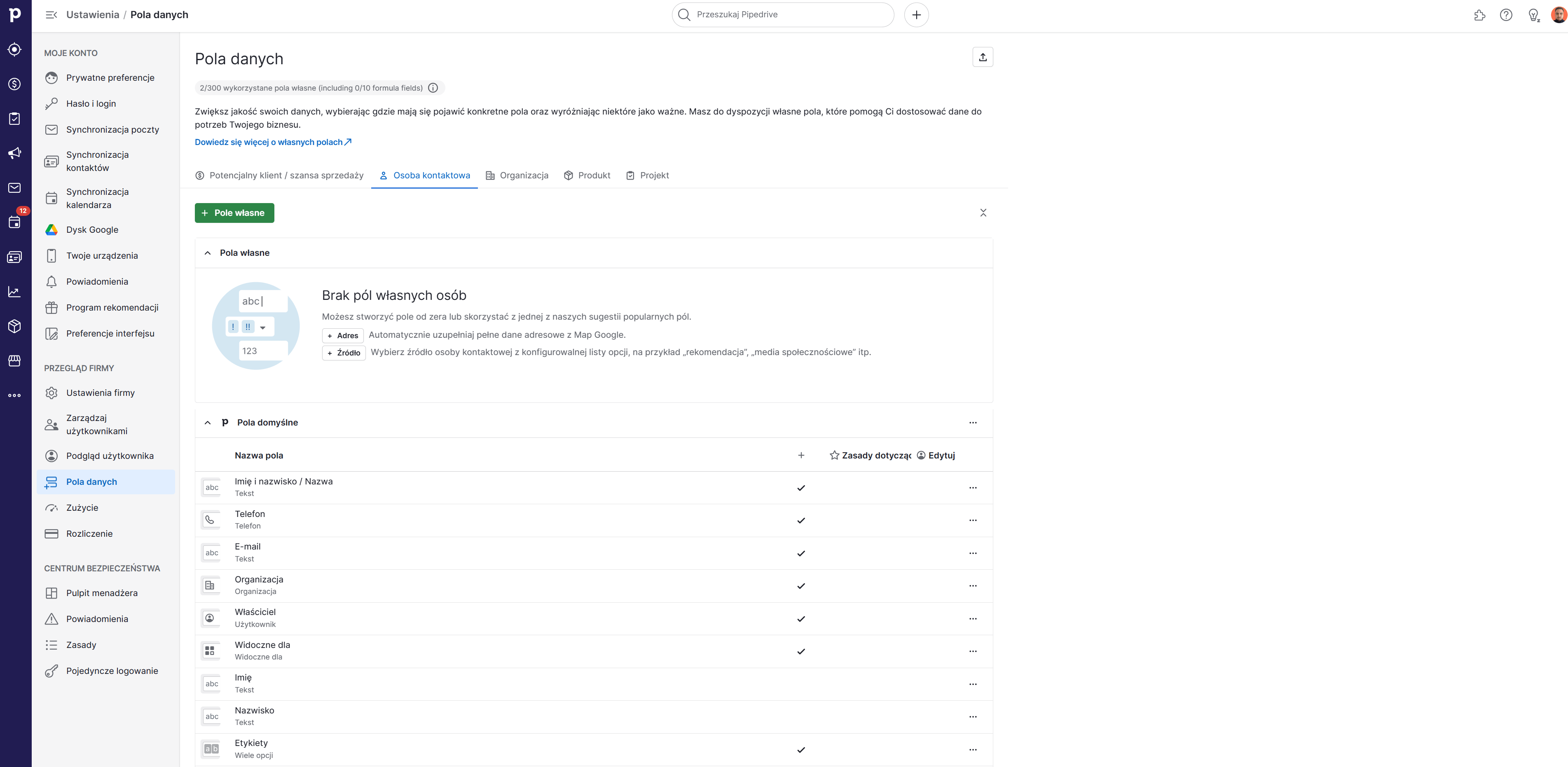Open Prywatne preferencje settings page
This screenshot has height=767, width=1568.
pos(106,78)
